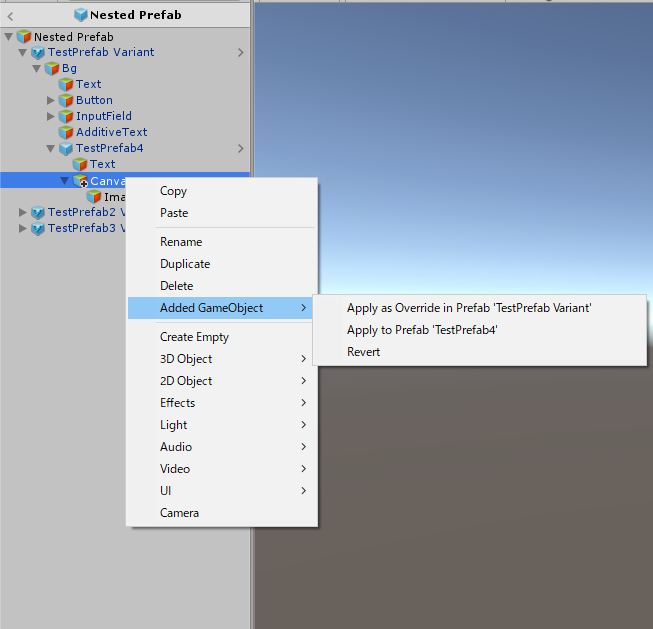The height and width of the screenshot is (629, 653).
Task: Choose Camera from the context menu
Action: [x=222, y=513]
